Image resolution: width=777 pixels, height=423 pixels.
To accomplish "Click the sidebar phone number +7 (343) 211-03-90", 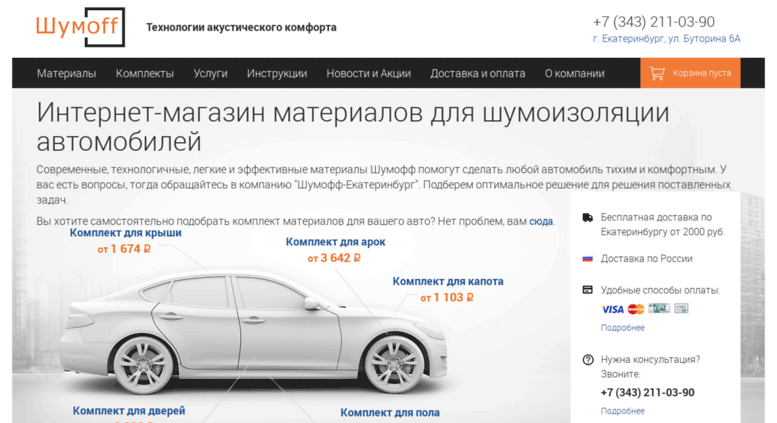I will click(648, 393).
